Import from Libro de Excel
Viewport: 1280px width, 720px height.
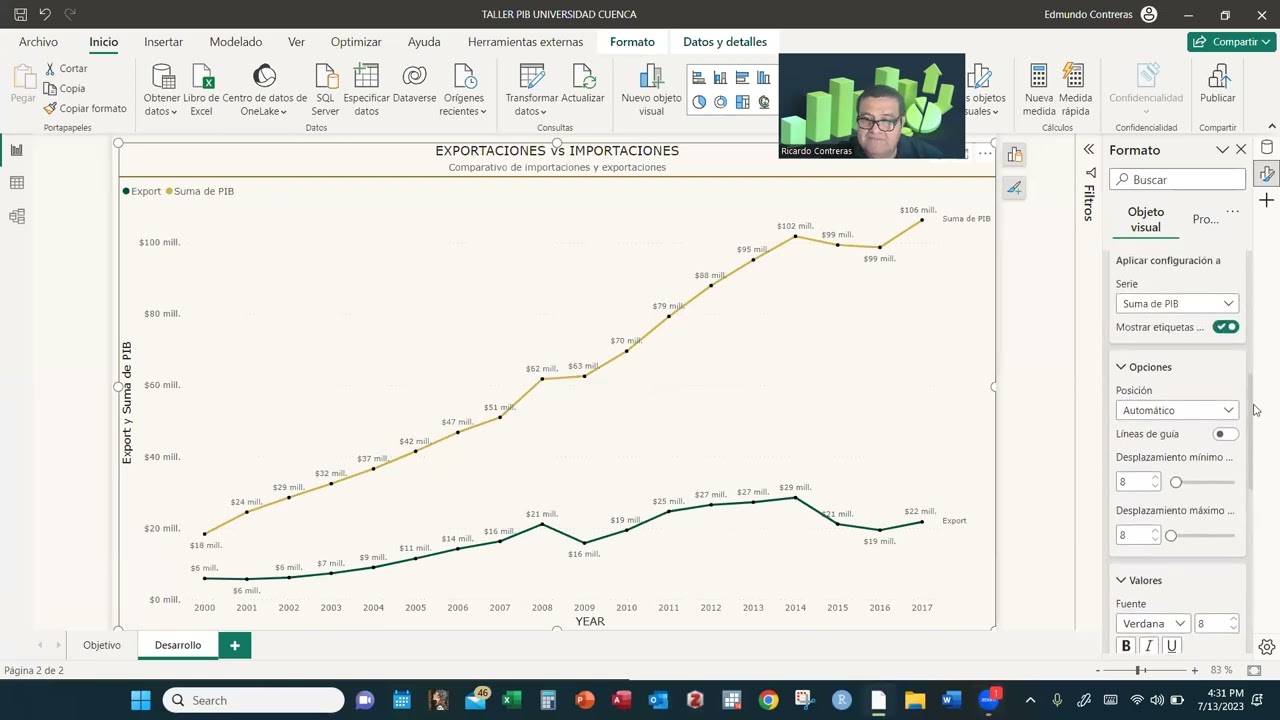pos(201,90)
